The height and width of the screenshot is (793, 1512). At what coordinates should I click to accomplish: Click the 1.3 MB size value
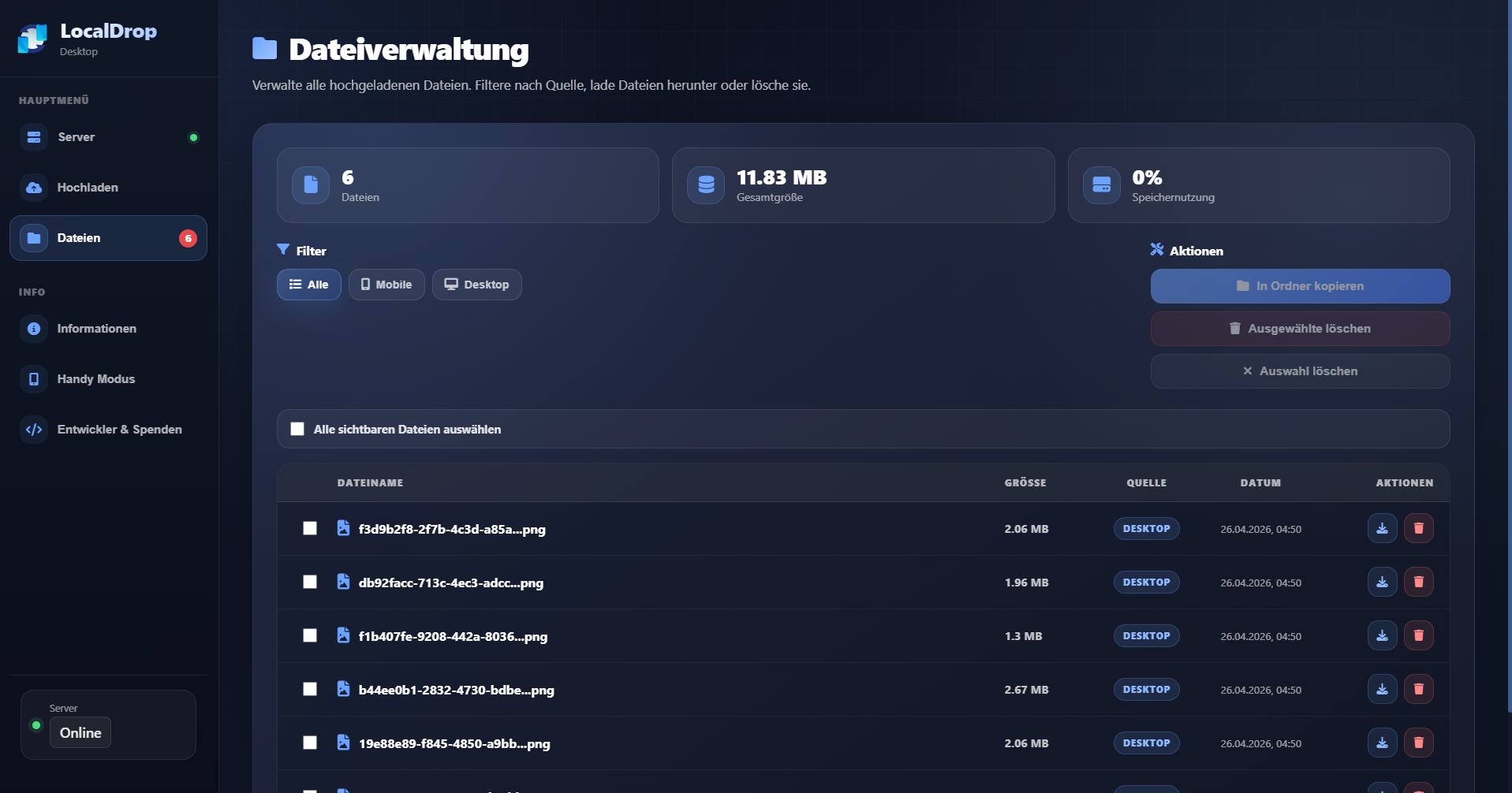pyautogui.click(x=1023, y=636)
